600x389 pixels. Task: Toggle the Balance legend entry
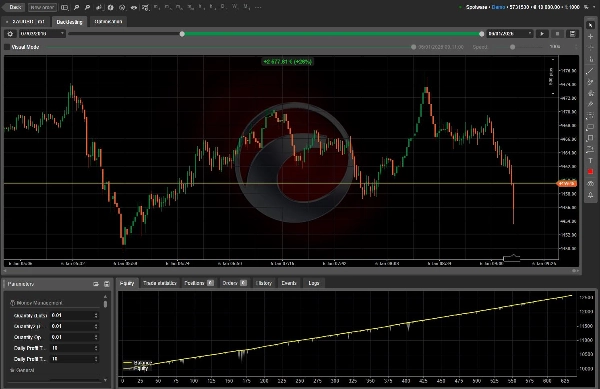pyautogui.click(x=138, y=362)
